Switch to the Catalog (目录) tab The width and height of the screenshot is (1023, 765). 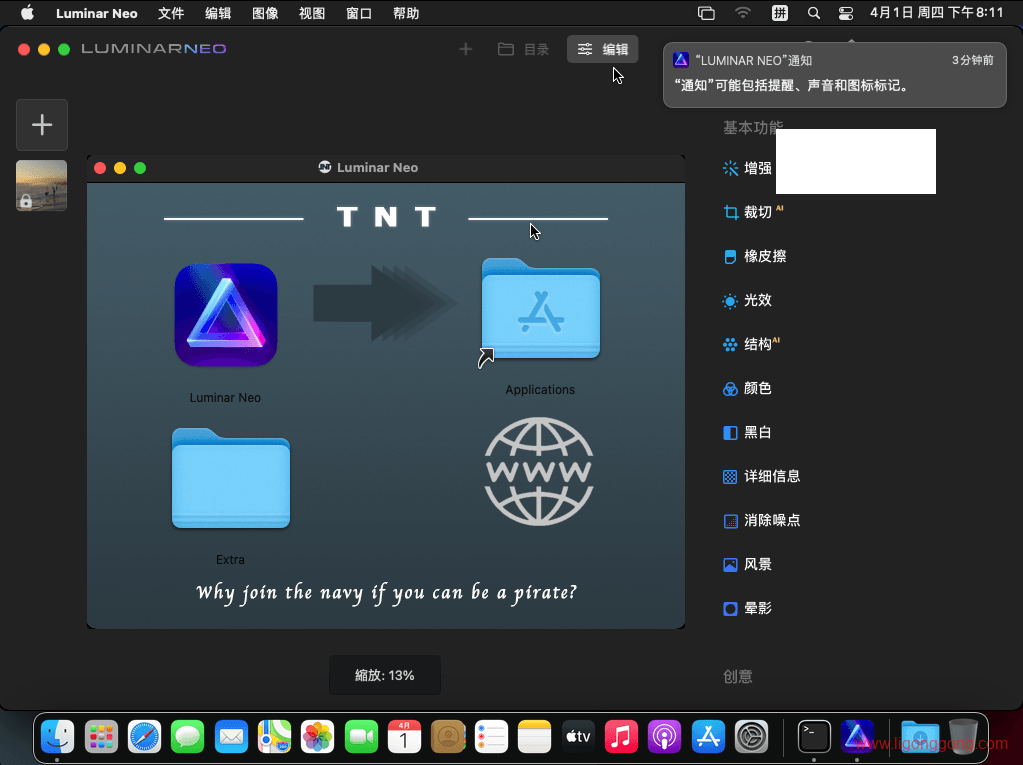pos(523,49)
